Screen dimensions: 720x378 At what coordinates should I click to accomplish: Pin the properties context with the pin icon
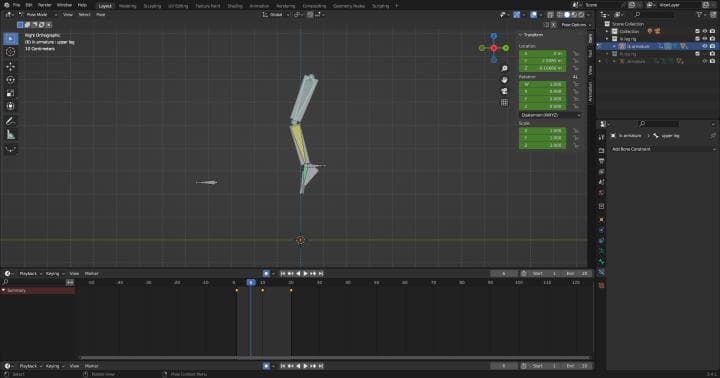click(x=713, y=136)
